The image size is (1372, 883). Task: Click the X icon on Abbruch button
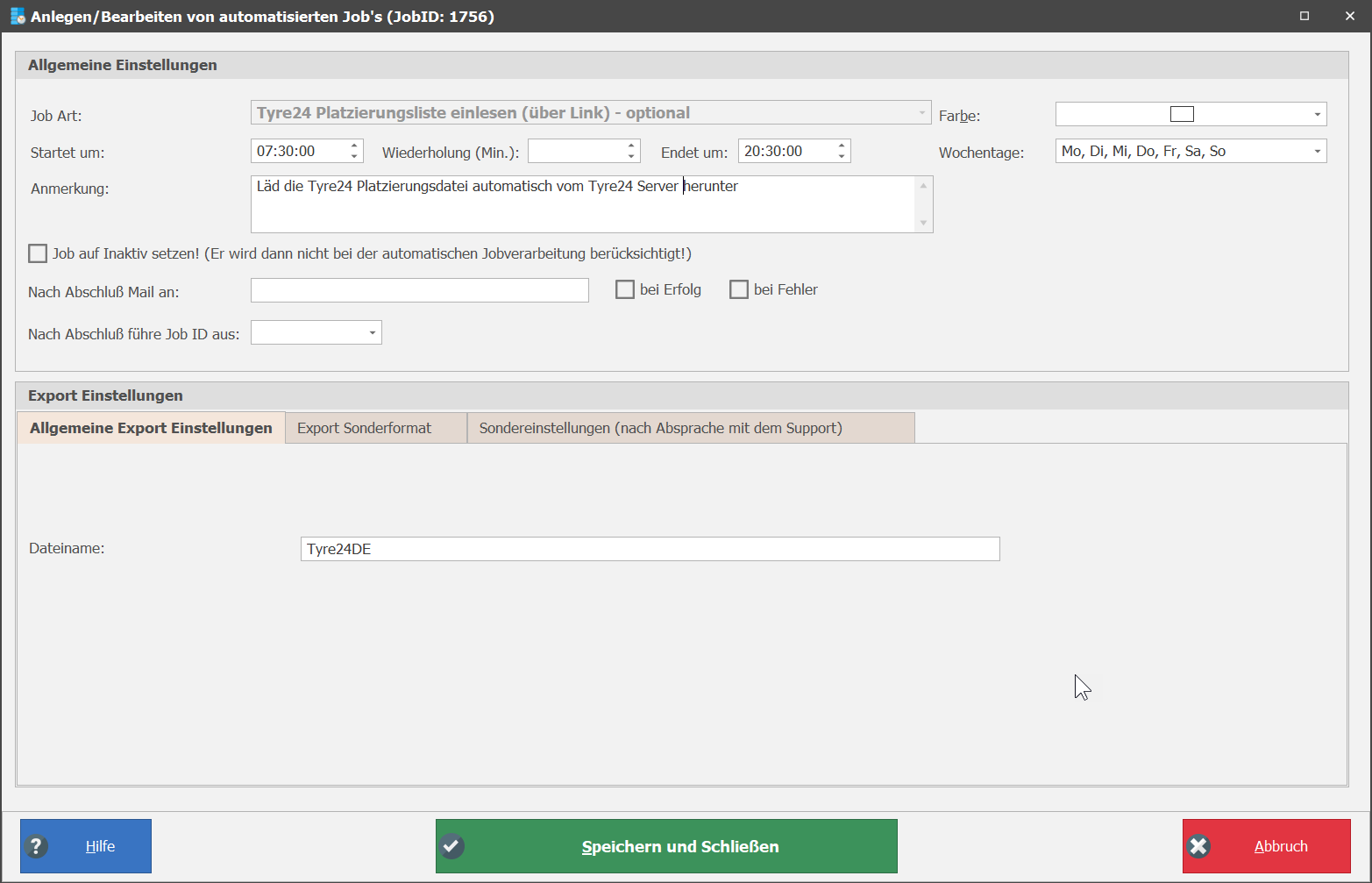(x=1198, y=846)
